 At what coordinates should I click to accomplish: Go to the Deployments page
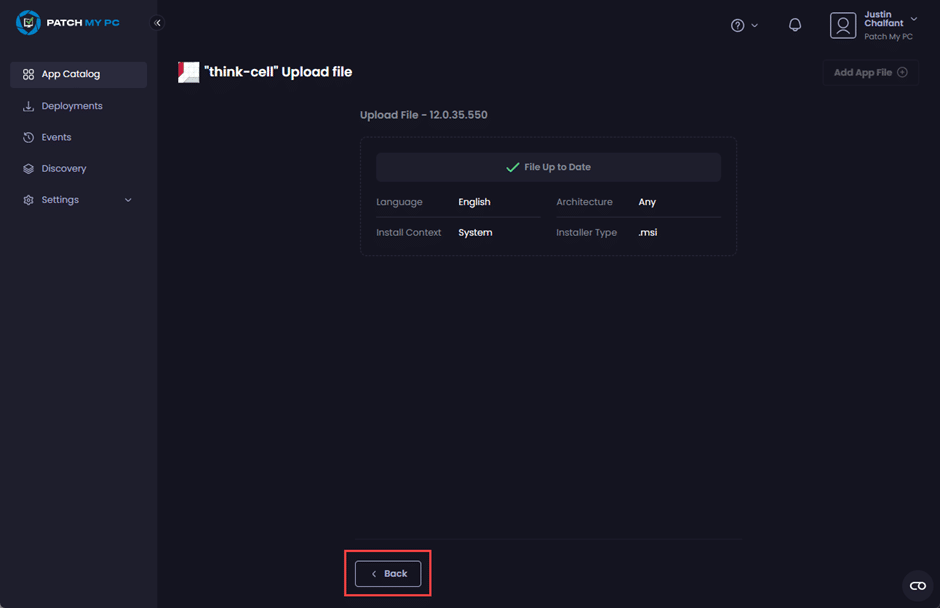pyautogui.click(x=71, y=106)
